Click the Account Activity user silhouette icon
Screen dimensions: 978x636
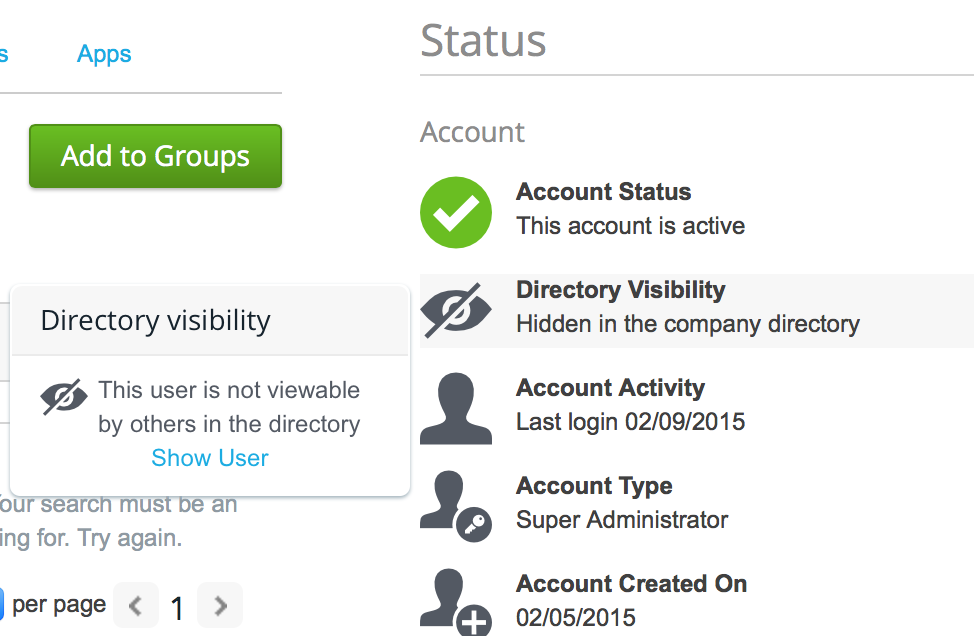pos(456,408)
